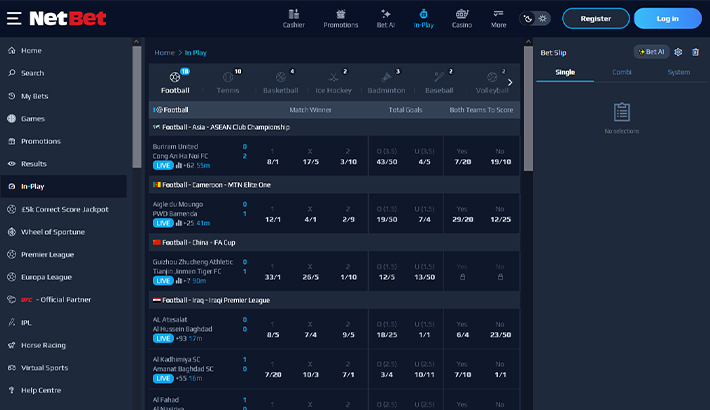Click the Log in button

pos(667,19)
